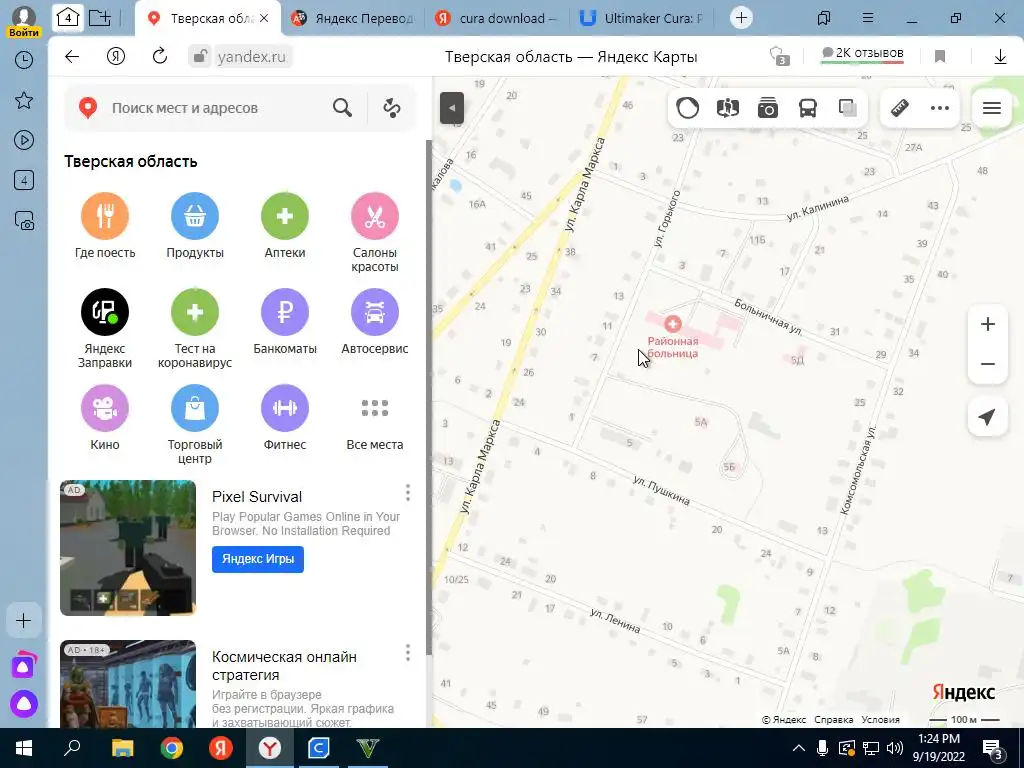Open the Аптеки category

(x=285, y=226)
